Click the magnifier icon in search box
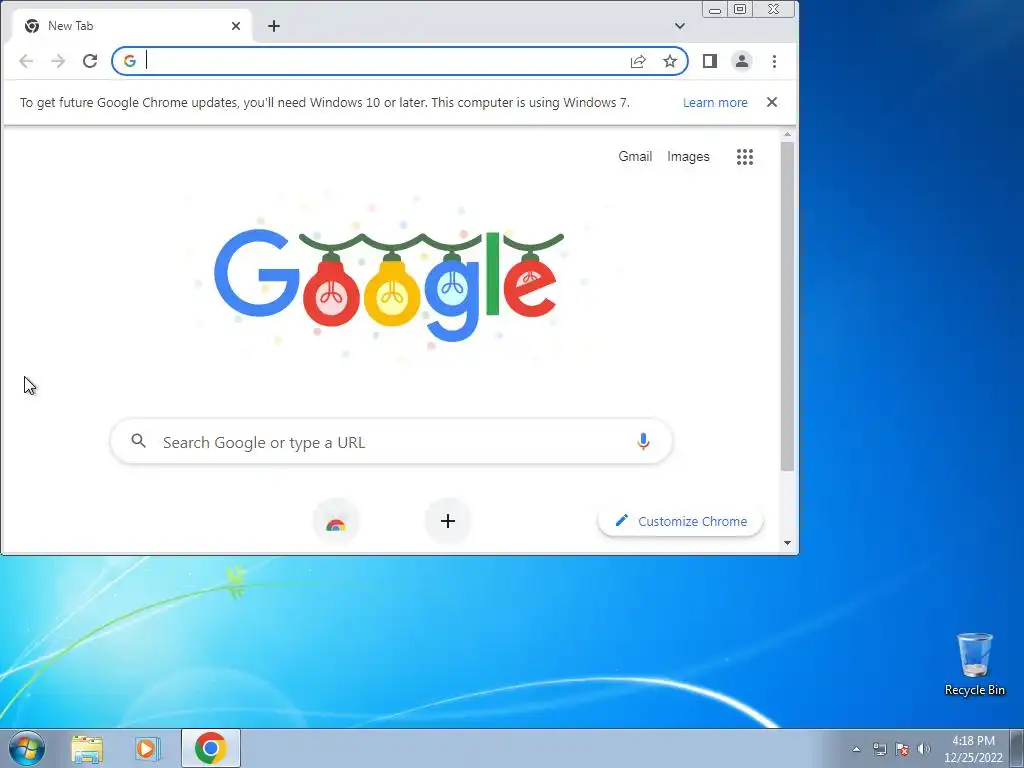The height and width of the screenshot is (768, 1024). coord(138,441)
